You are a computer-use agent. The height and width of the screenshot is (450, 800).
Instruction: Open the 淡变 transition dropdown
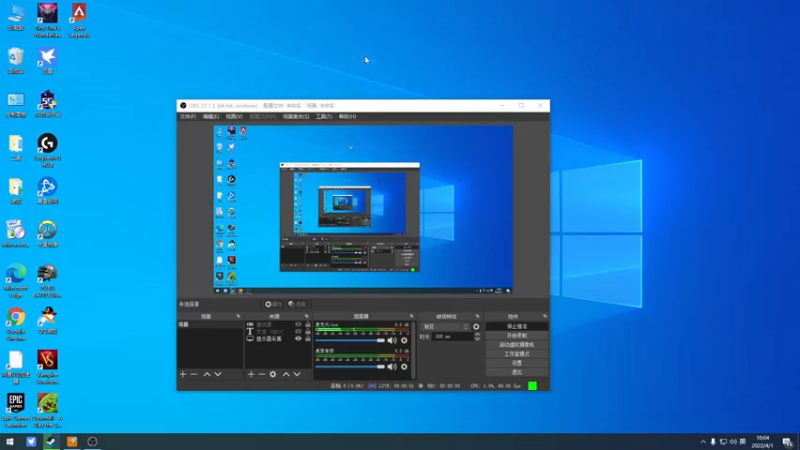point(445,327)
